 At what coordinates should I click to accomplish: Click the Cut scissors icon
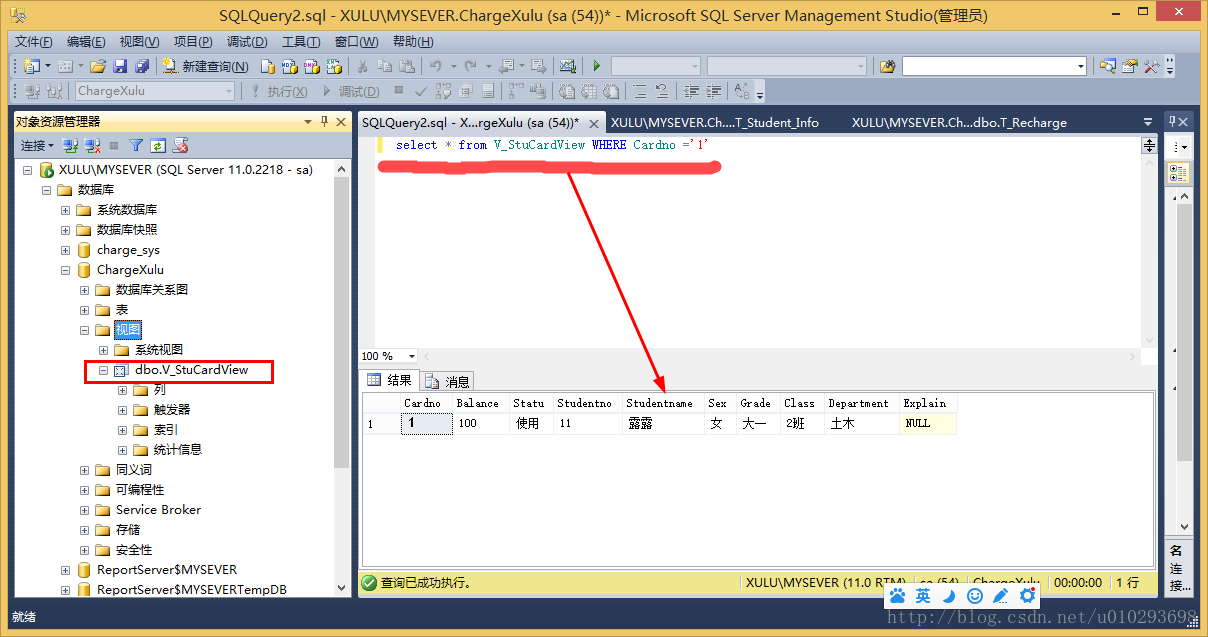361,66
